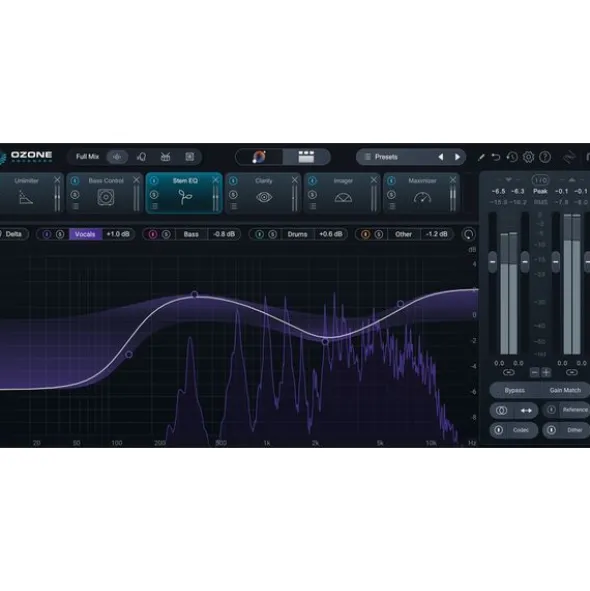Remove the Clarity module
The width and height of the screenshot is (590, 591).
(294, 180)
